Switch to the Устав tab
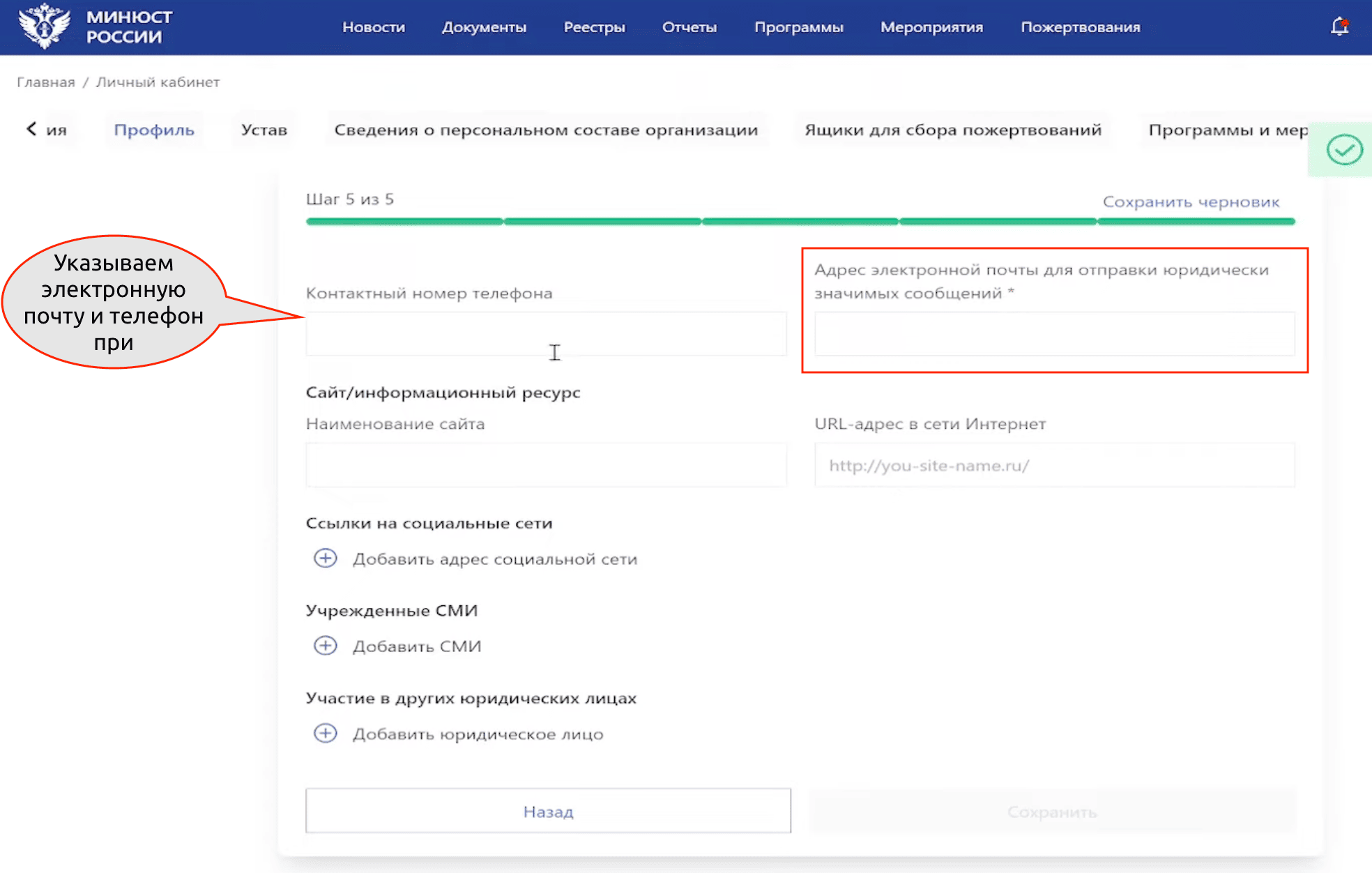 264,130
